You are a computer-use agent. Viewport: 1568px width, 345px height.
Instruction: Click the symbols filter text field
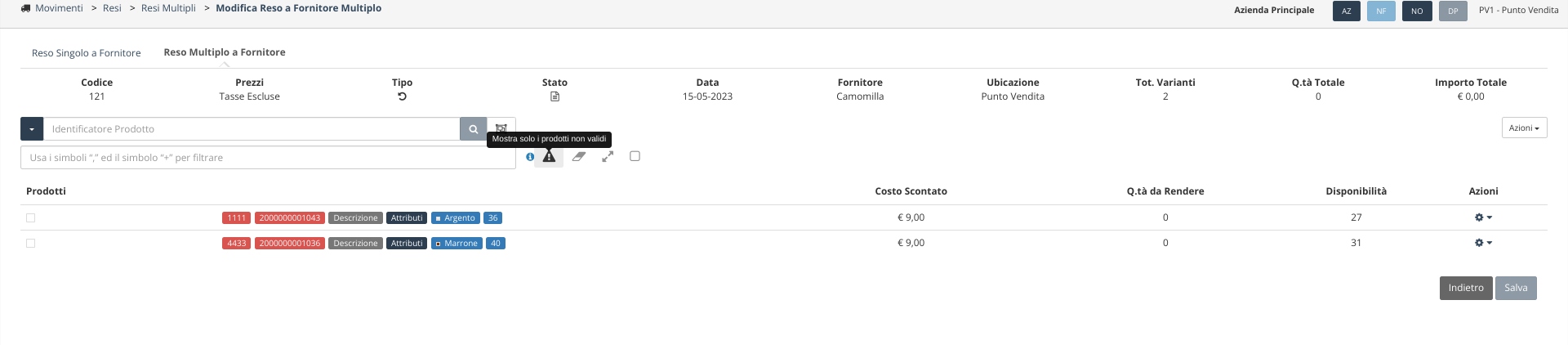click(268, 158)
